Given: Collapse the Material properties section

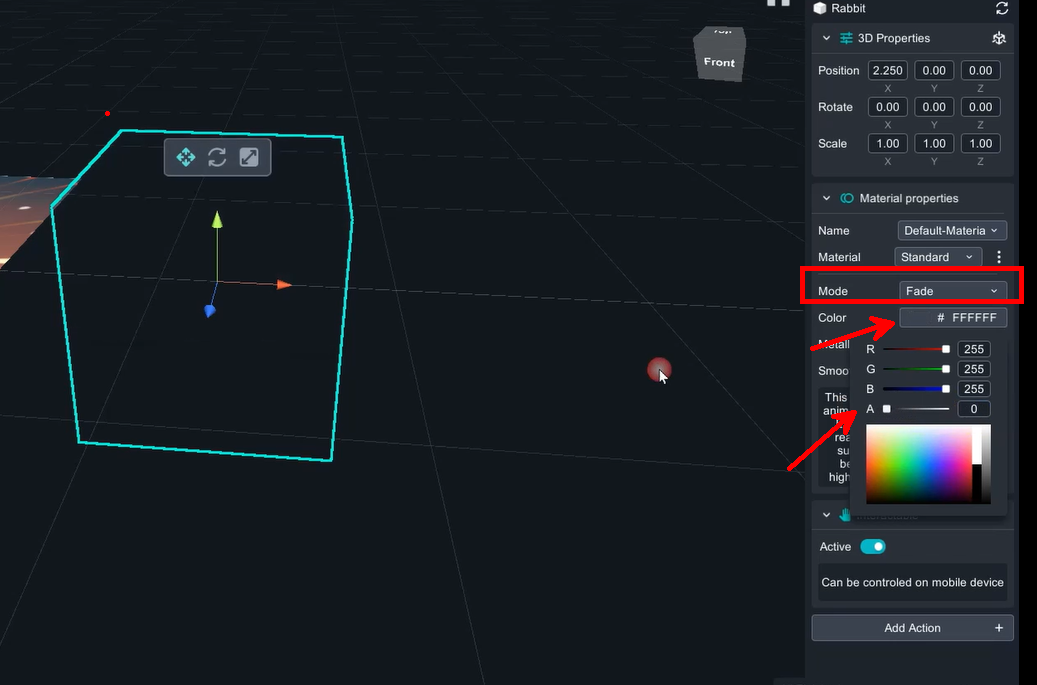Looking at the screenshot, I should 826,198.
